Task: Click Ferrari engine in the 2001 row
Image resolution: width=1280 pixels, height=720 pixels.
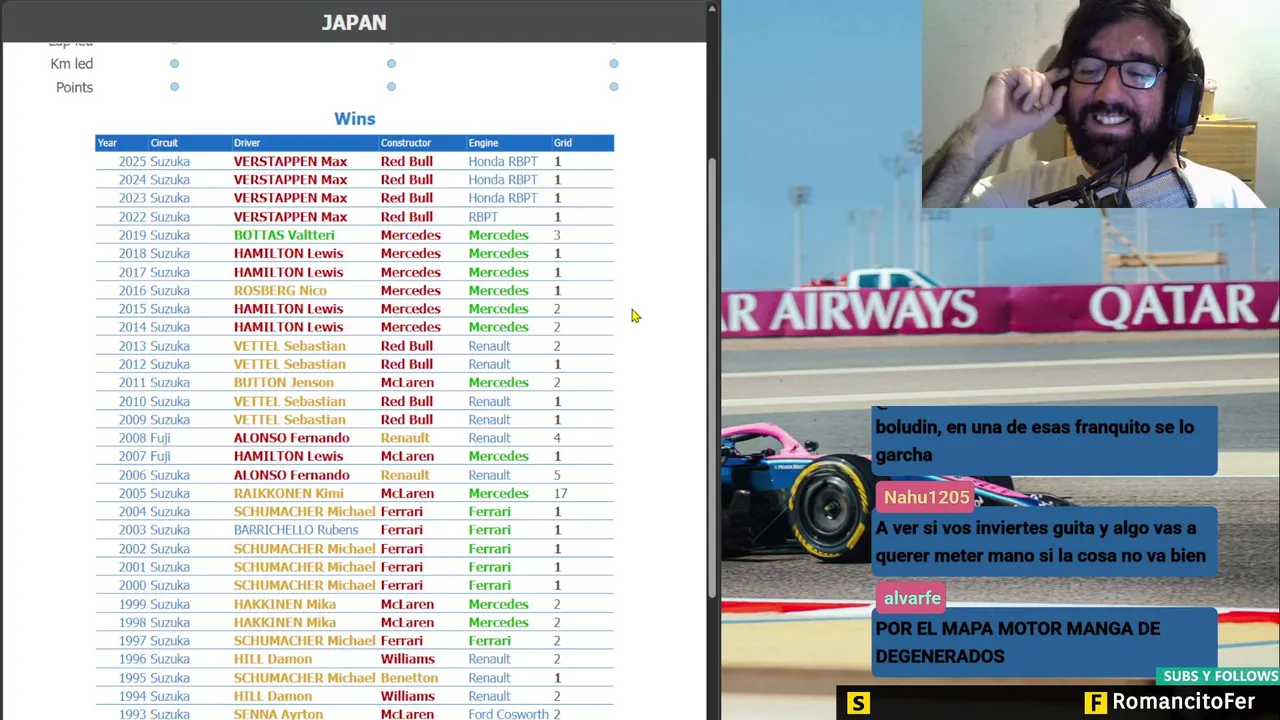Action: click(x=490, y=567)
